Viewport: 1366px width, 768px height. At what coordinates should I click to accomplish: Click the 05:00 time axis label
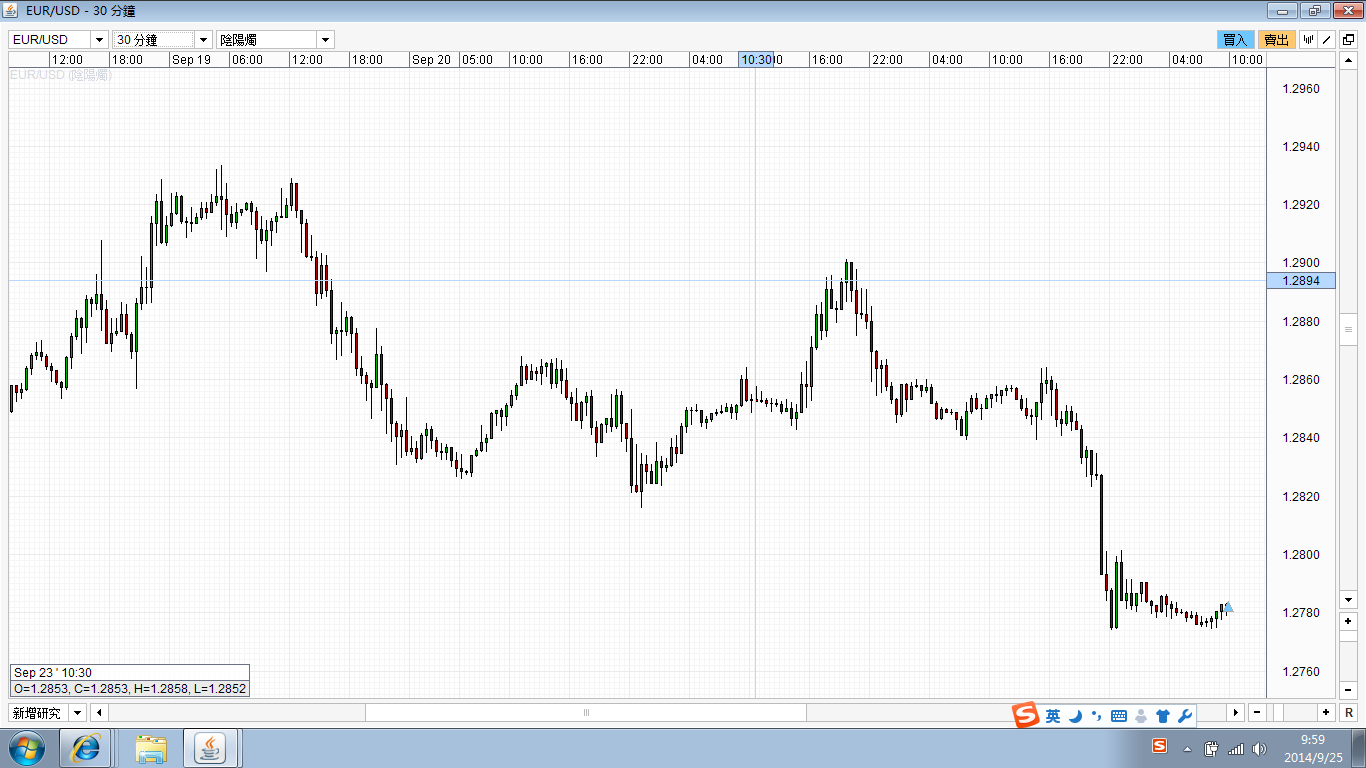point(477,60)
